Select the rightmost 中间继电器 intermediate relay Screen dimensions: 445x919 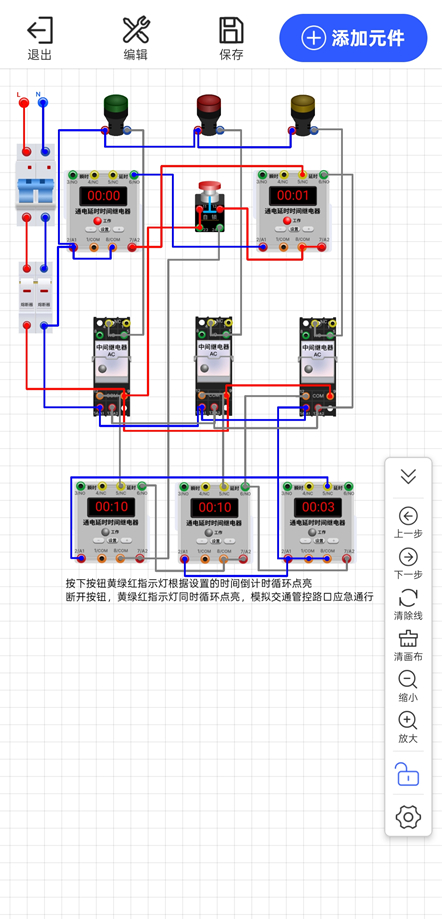tap(318, 366)
